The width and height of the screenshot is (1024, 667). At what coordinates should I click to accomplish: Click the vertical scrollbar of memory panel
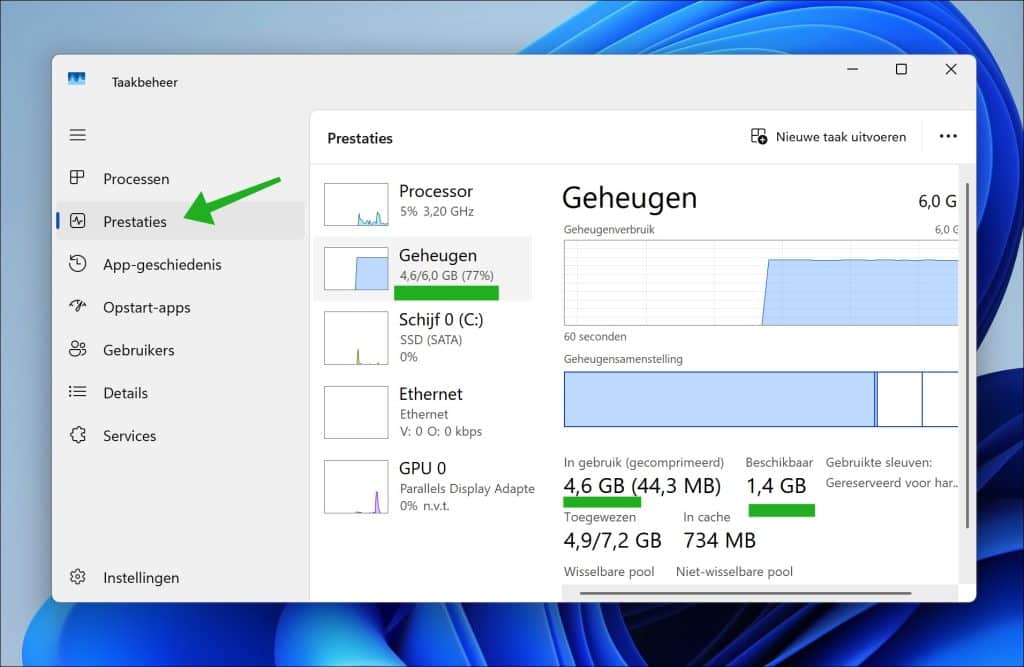pos(967,356)
